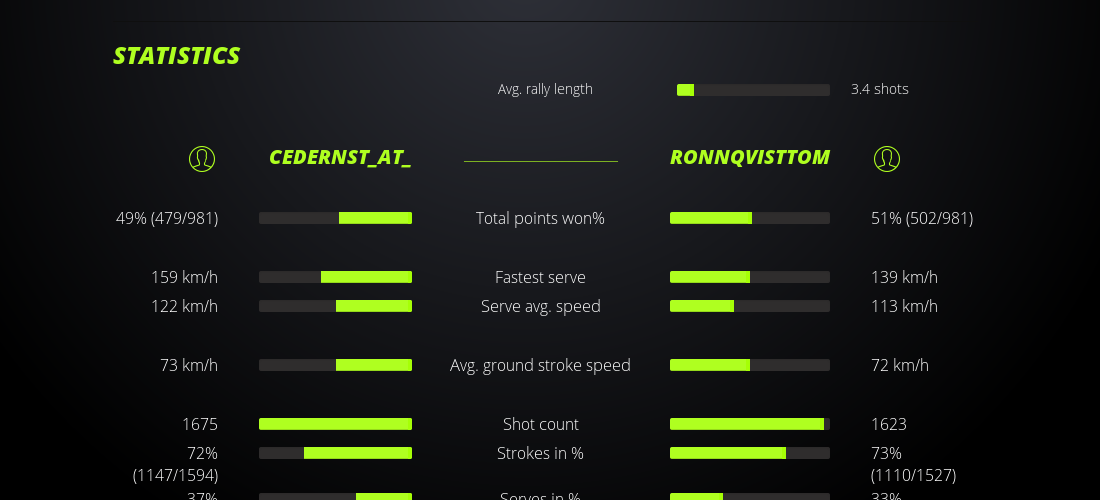Click right Strokes in % bar

pyautogui.click(x=750, y=453)
